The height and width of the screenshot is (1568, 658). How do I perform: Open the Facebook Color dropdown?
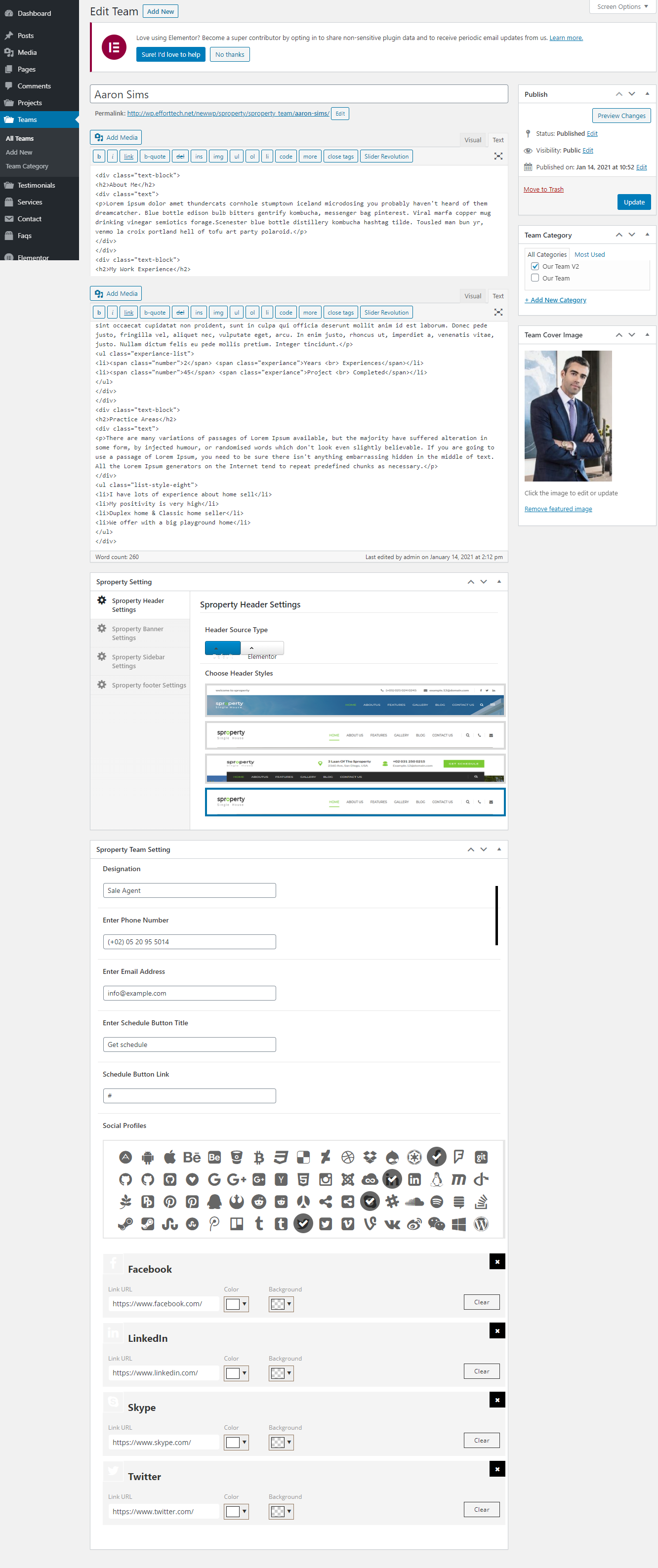point(236,1304)
